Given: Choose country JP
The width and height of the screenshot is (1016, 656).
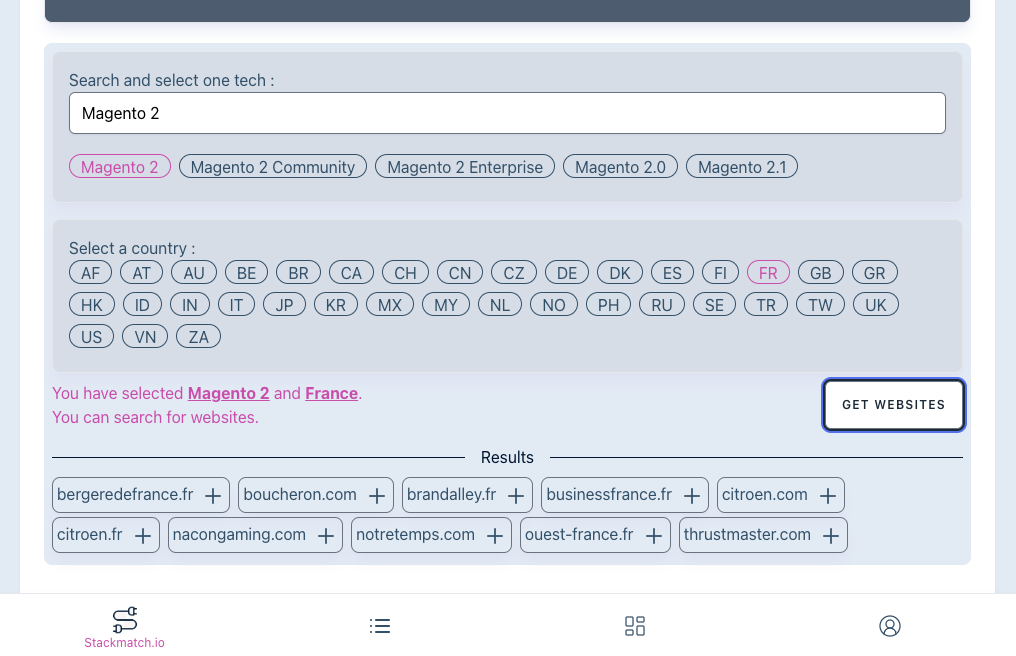Looking at the screenshot, I should [x=284, y=304].
